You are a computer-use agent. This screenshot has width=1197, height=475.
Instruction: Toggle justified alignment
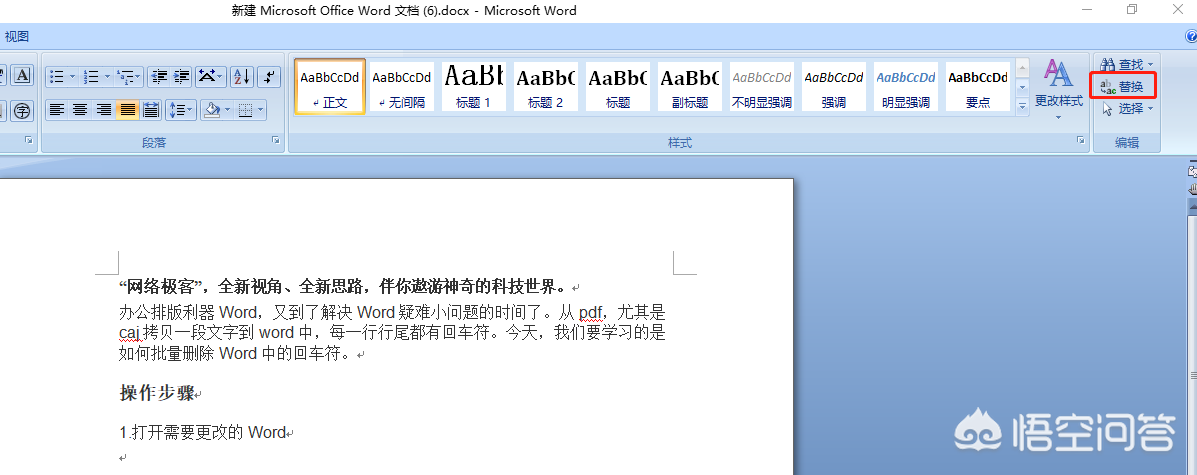point(127,111)
